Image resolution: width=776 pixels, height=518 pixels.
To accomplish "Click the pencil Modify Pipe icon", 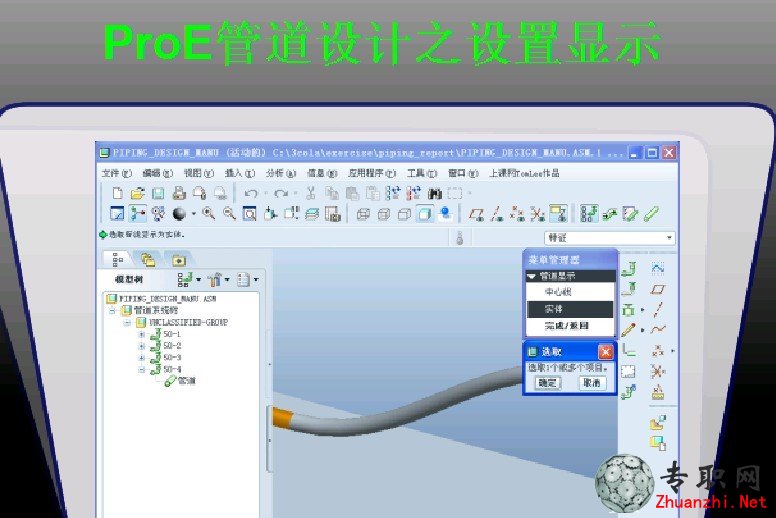I will (629, 330).
